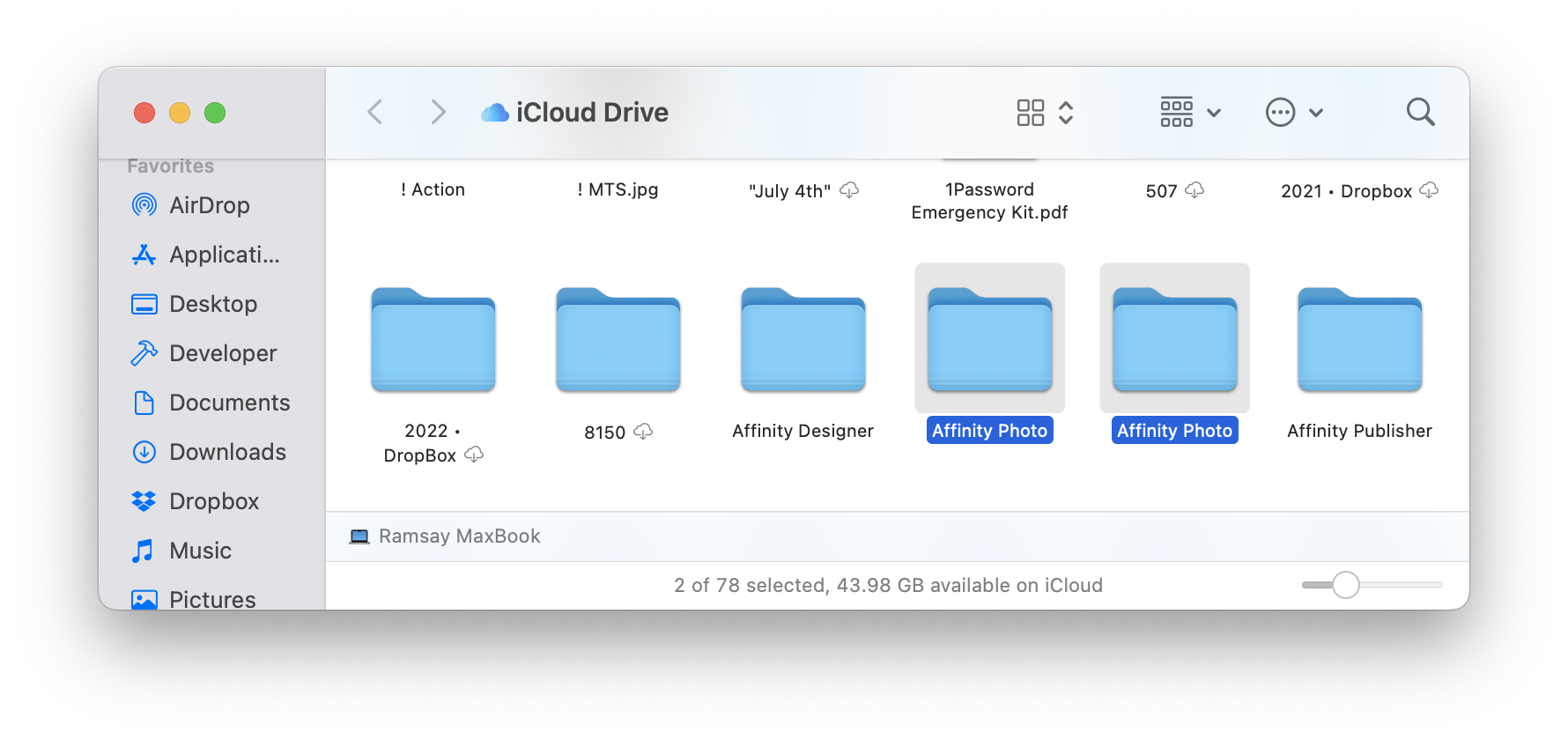Click the Downloads arrow-circle icon

click(144, 452)
